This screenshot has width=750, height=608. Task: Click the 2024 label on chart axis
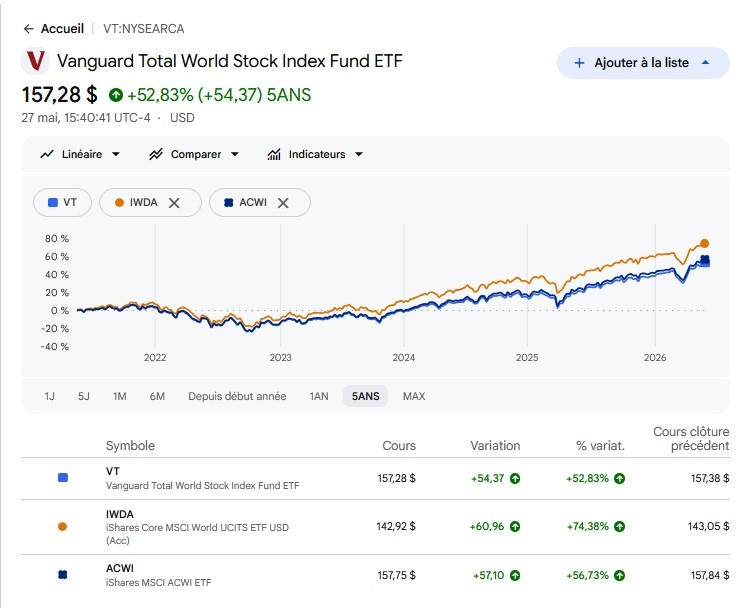[404, 357]
